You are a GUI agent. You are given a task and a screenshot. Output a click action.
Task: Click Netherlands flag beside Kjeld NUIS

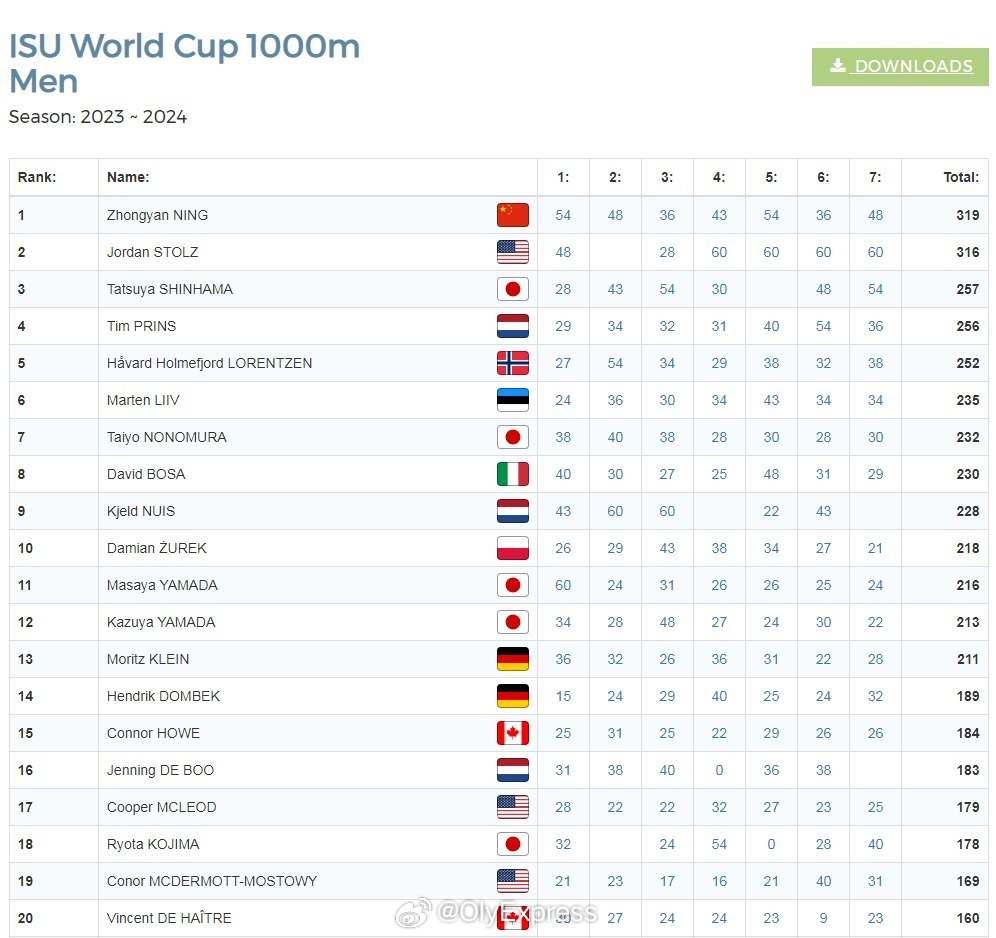512,511
